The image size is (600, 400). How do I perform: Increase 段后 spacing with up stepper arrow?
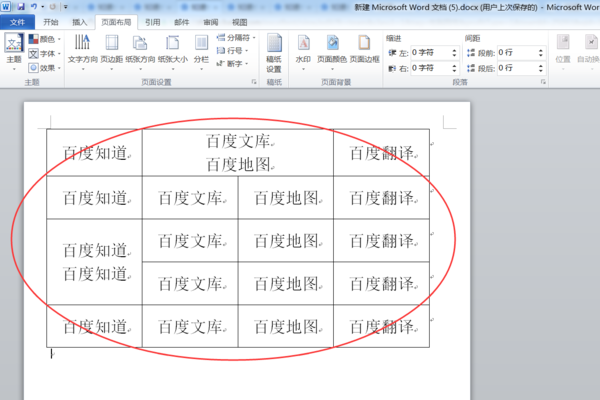pyautogui.click(x=541, y=65)
